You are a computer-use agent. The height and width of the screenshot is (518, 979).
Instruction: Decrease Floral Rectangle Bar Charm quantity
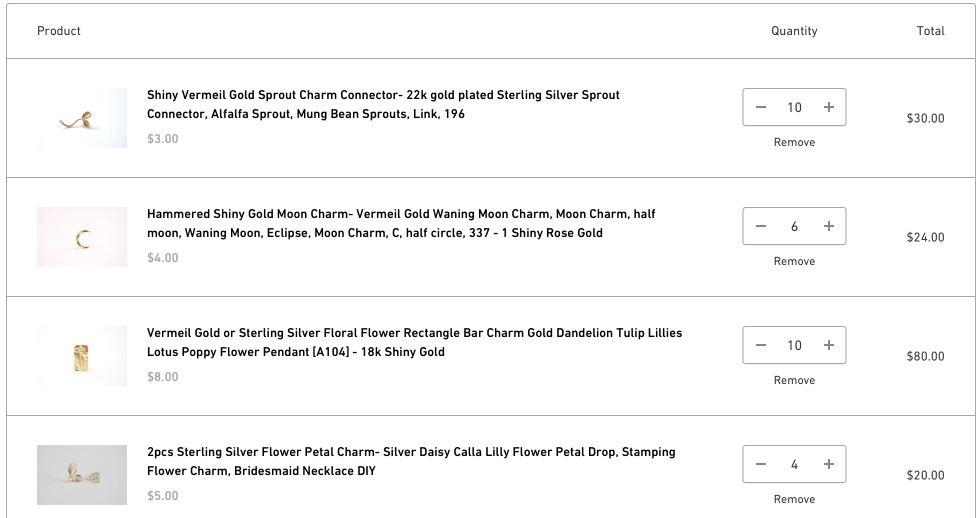(761, 345)
